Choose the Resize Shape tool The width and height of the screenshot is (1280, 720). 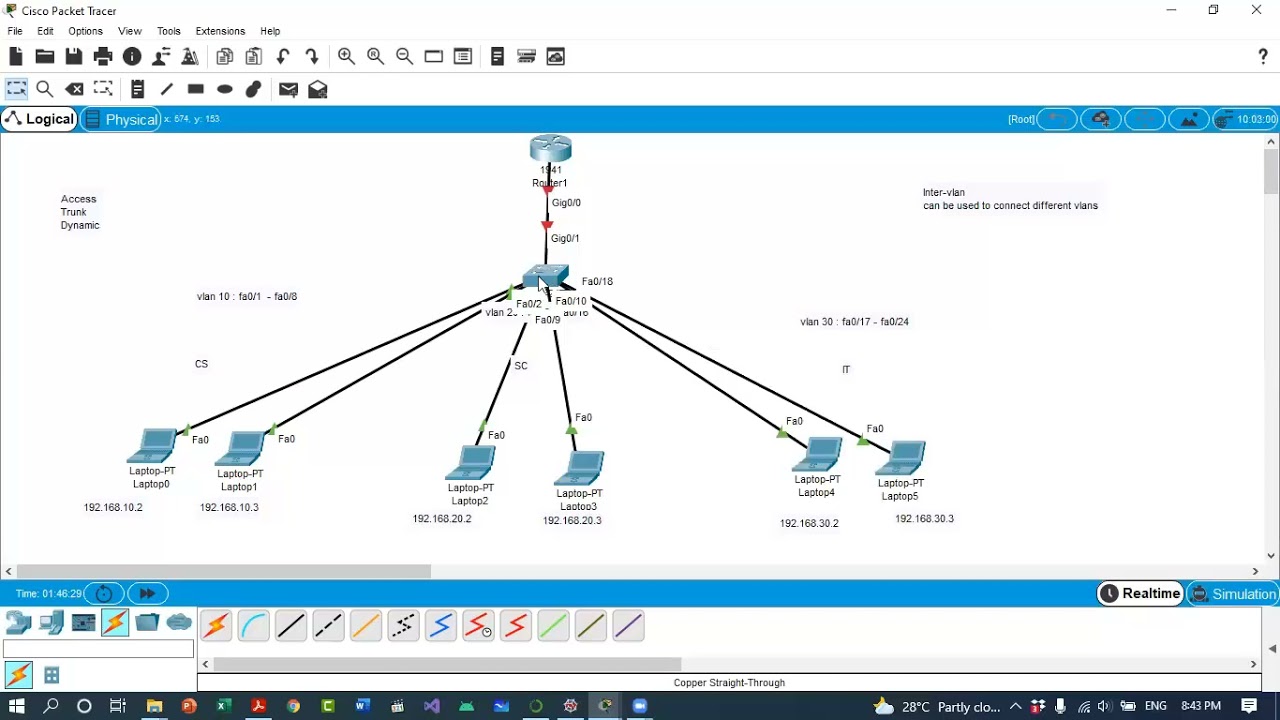tap(103, 89)
